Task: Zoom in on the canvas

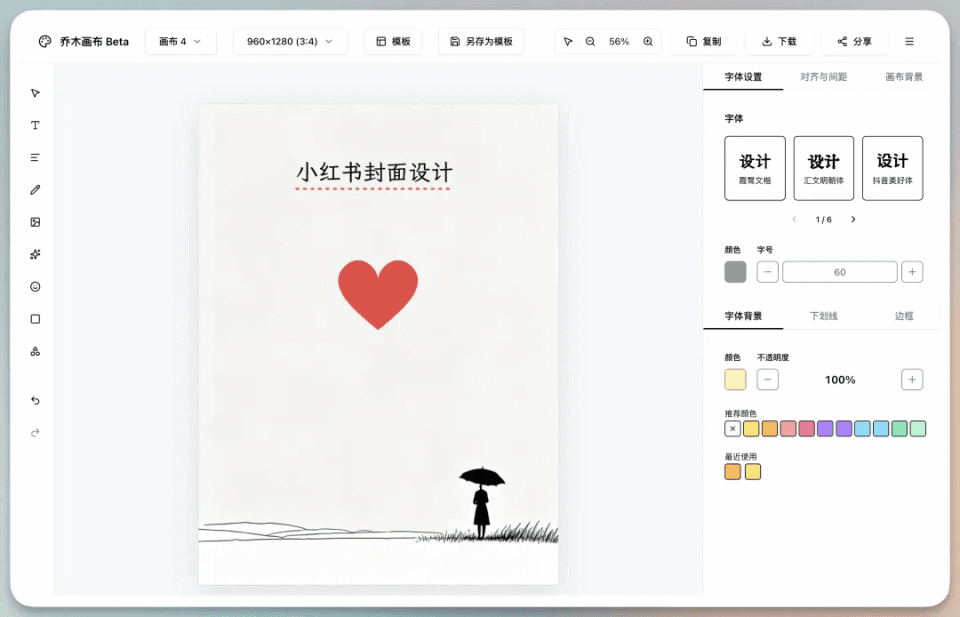Action: coord(647,41)
